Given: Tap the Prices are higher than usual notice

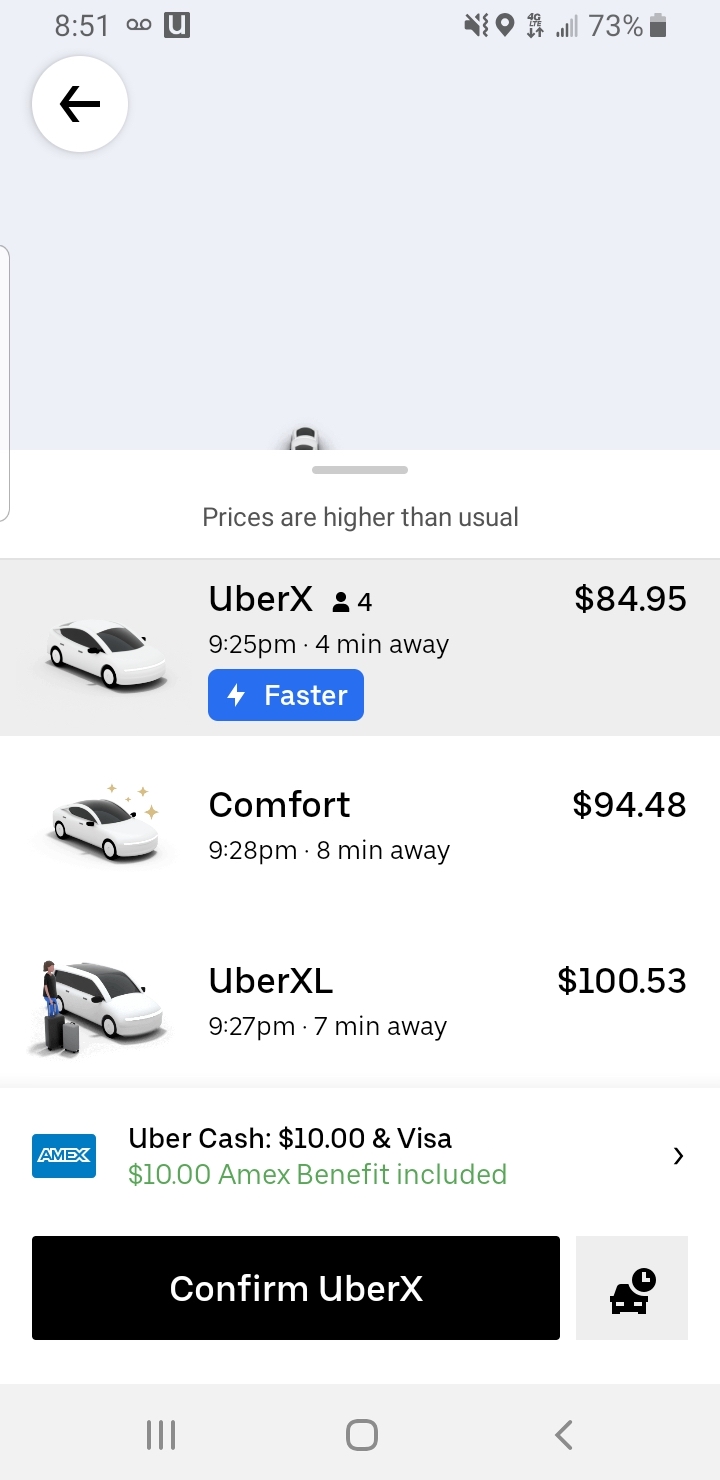Looking at the screenshot, I should [360, 517].
